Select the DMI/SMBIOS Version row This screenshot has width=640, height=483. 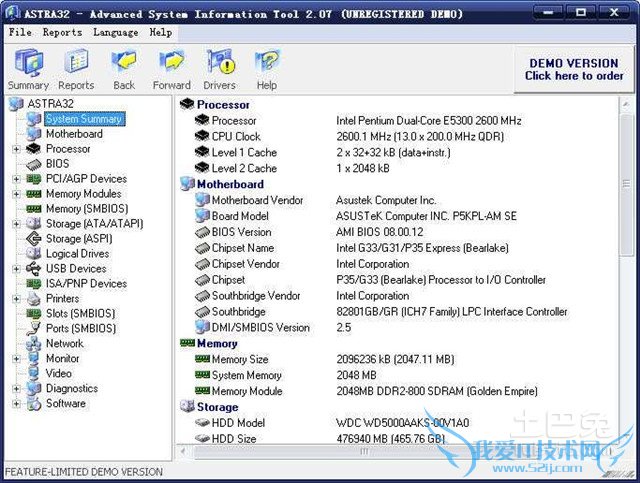[273, 327]
